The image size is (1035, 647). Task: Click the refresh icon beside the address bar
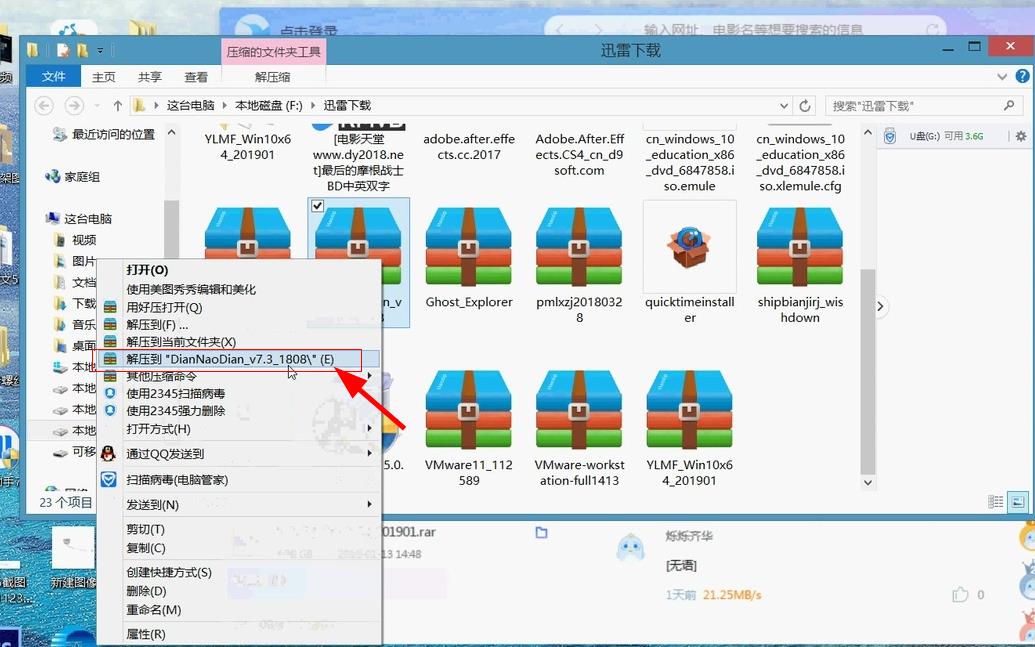pos(806,104)
